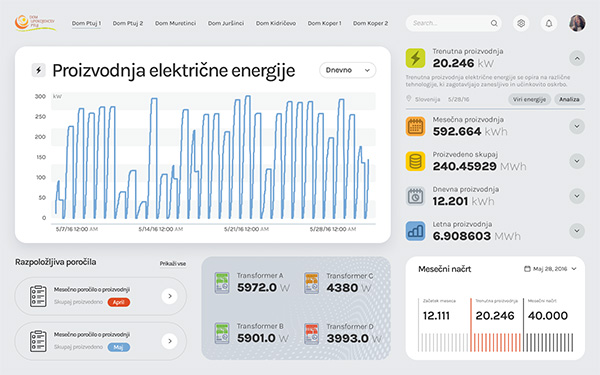This screenshot has width=600, height=375.
Task: Click the 40.000 monthly plan value
Action: tap(548, 316)
